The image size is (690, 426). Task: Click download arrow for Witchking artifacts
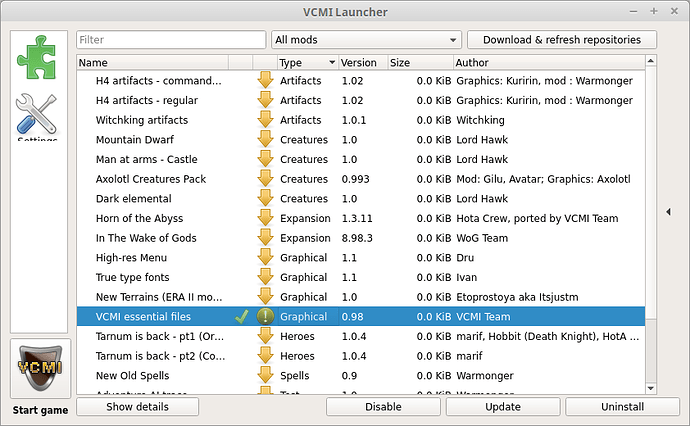(265, 120)
